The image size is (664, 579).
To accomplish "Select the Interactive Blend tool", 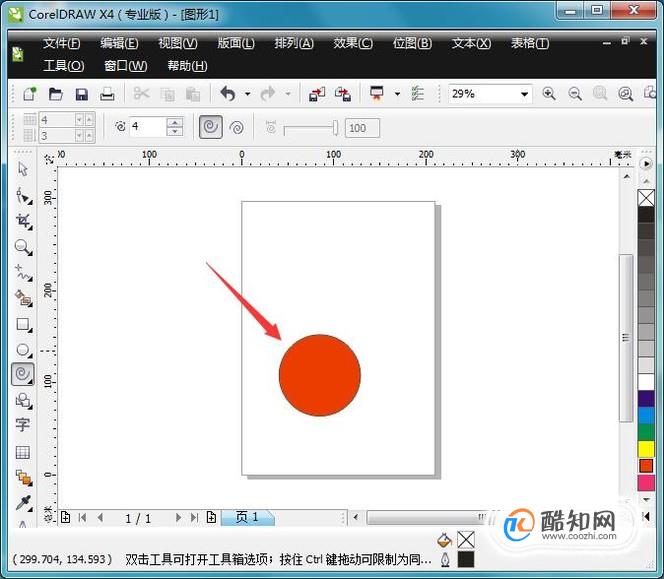I will (24, 478).
